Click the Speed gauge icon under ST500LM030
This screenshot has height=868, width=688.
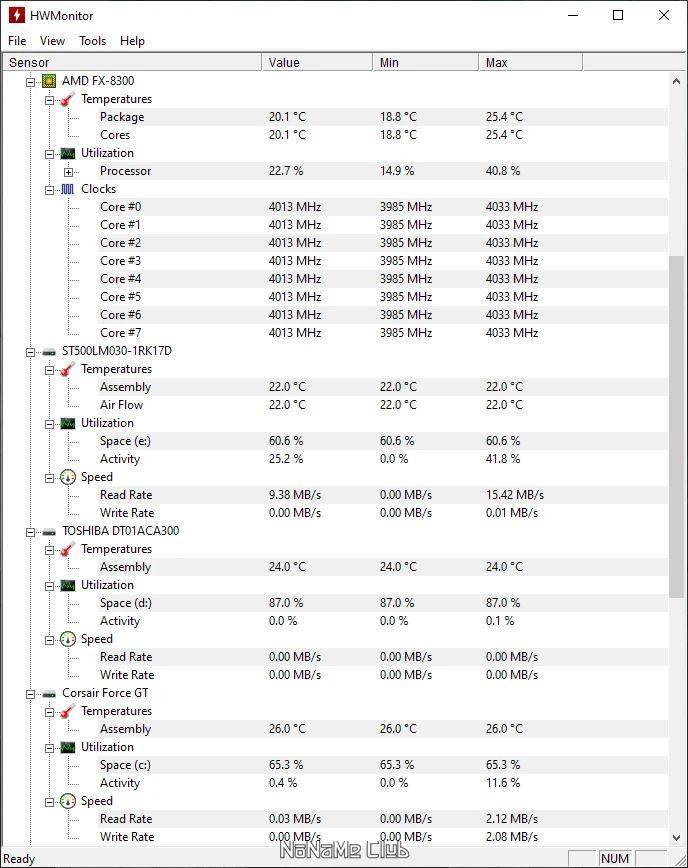[x=67, y=477]
